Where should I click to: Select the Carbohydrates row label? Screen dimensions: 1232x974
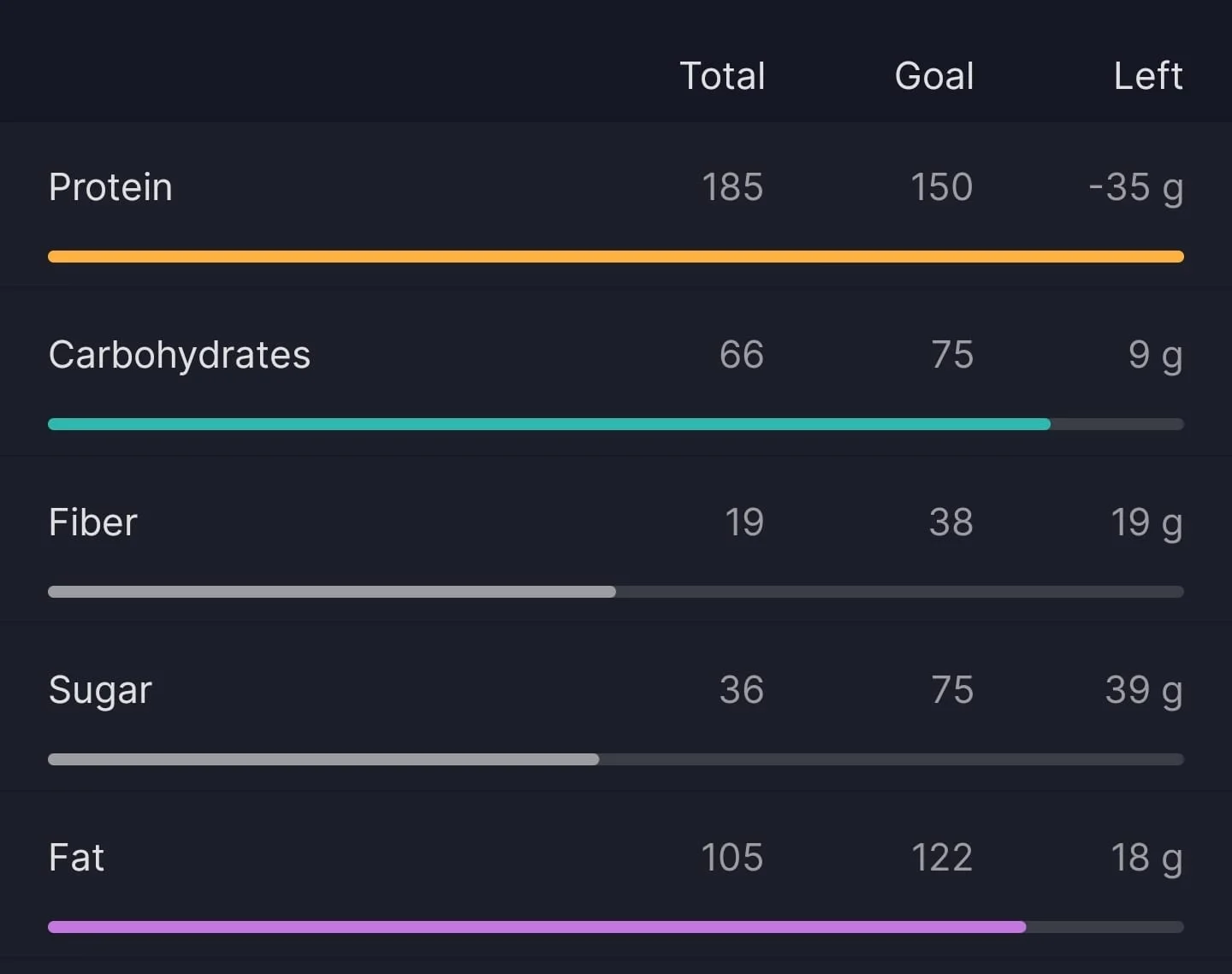tap(180, 355)
